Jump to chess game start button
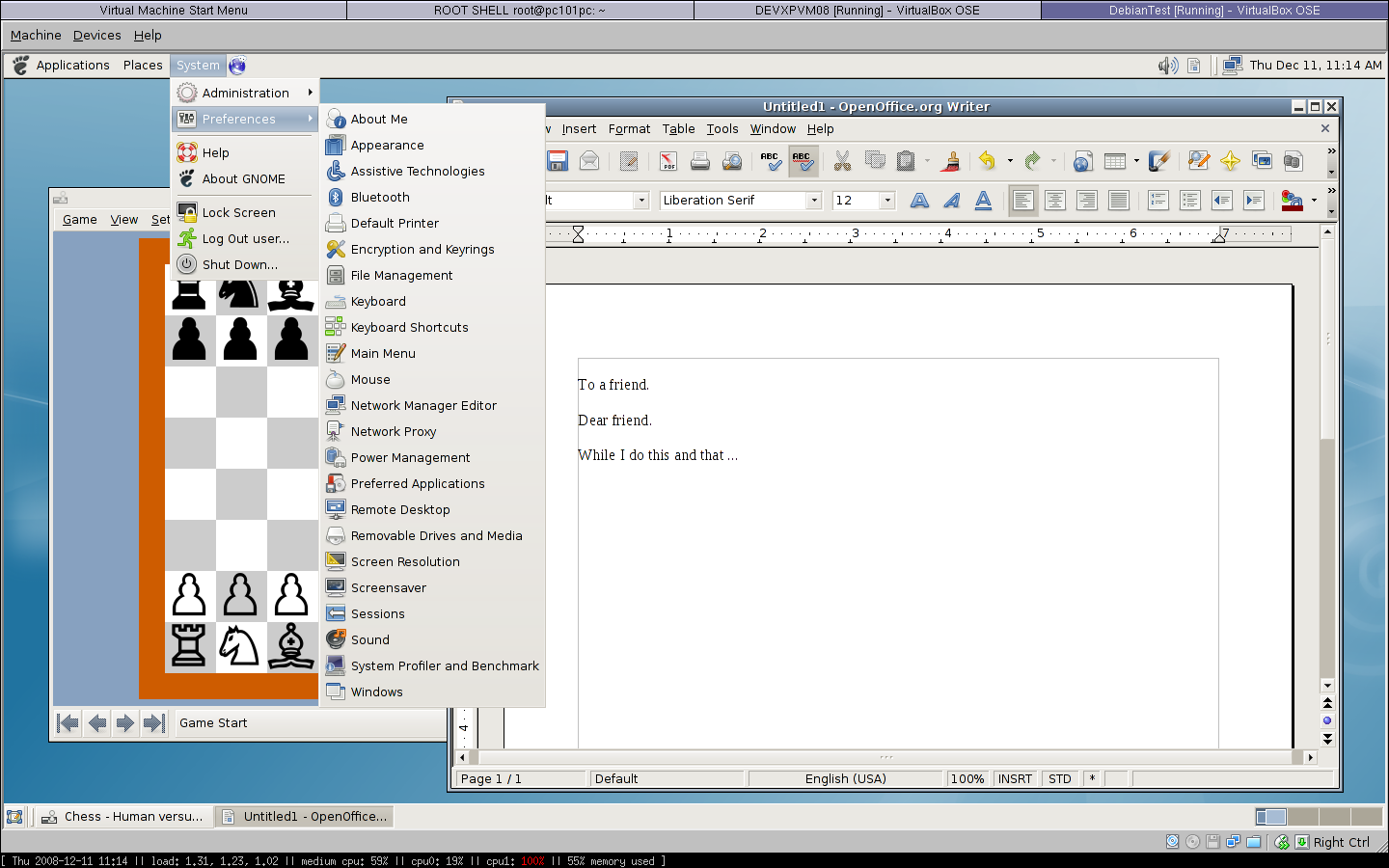This screenshot has width=1389, height=868. coord(68,722)
